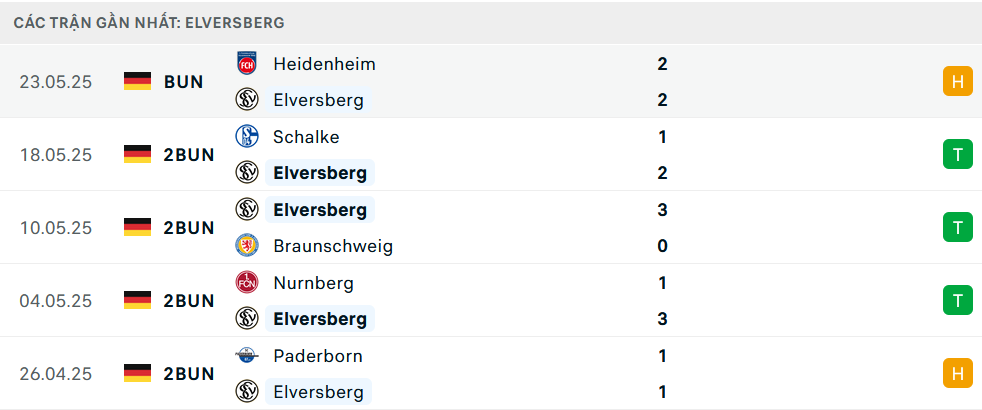Open the Paderborn team name link
Screen dimensions: 982x410
click(318, 356)
